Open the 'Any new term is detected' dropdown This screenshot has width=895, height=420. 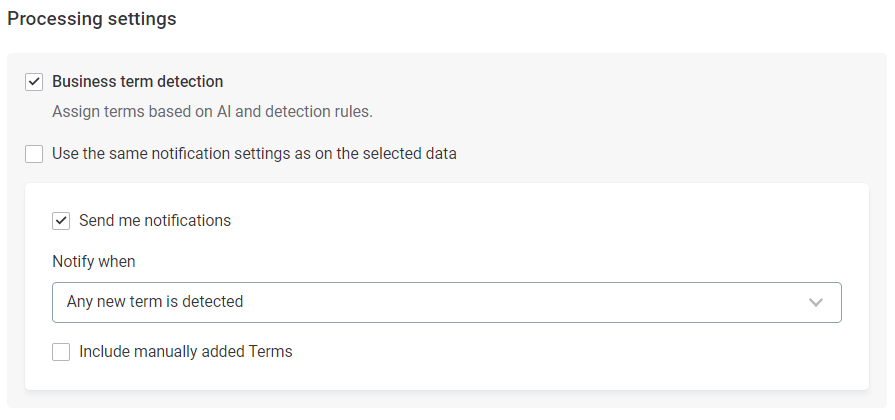click(446, 302)
